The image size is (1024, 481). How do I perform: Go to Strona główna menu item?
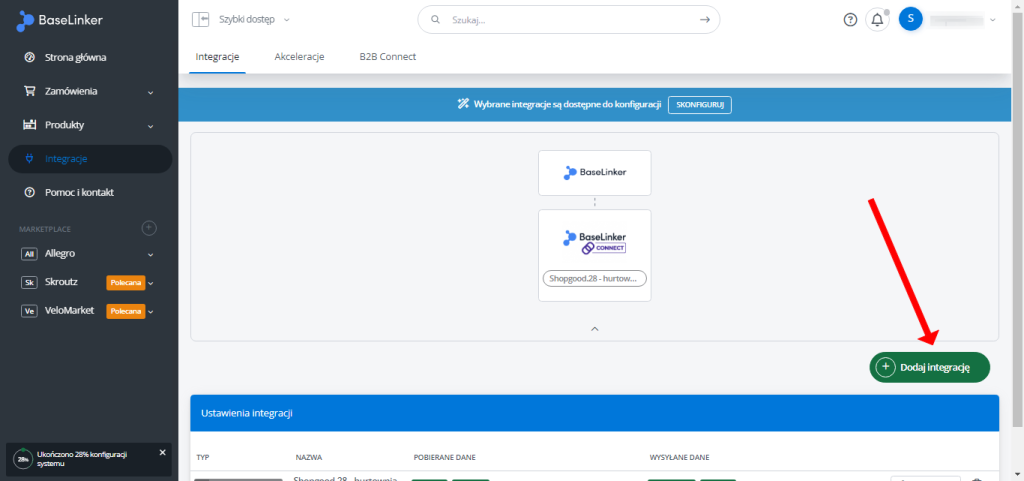[76, 57]
